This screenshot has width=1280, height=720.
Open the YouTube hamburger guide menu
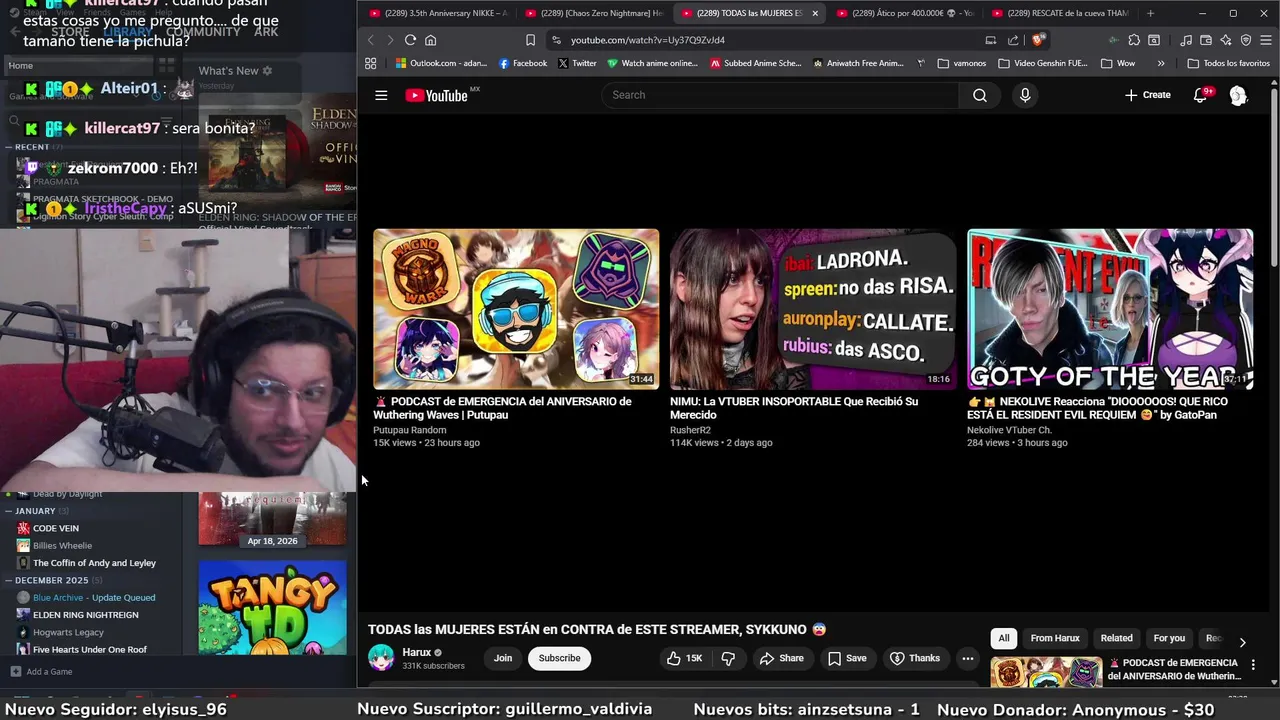381,95
